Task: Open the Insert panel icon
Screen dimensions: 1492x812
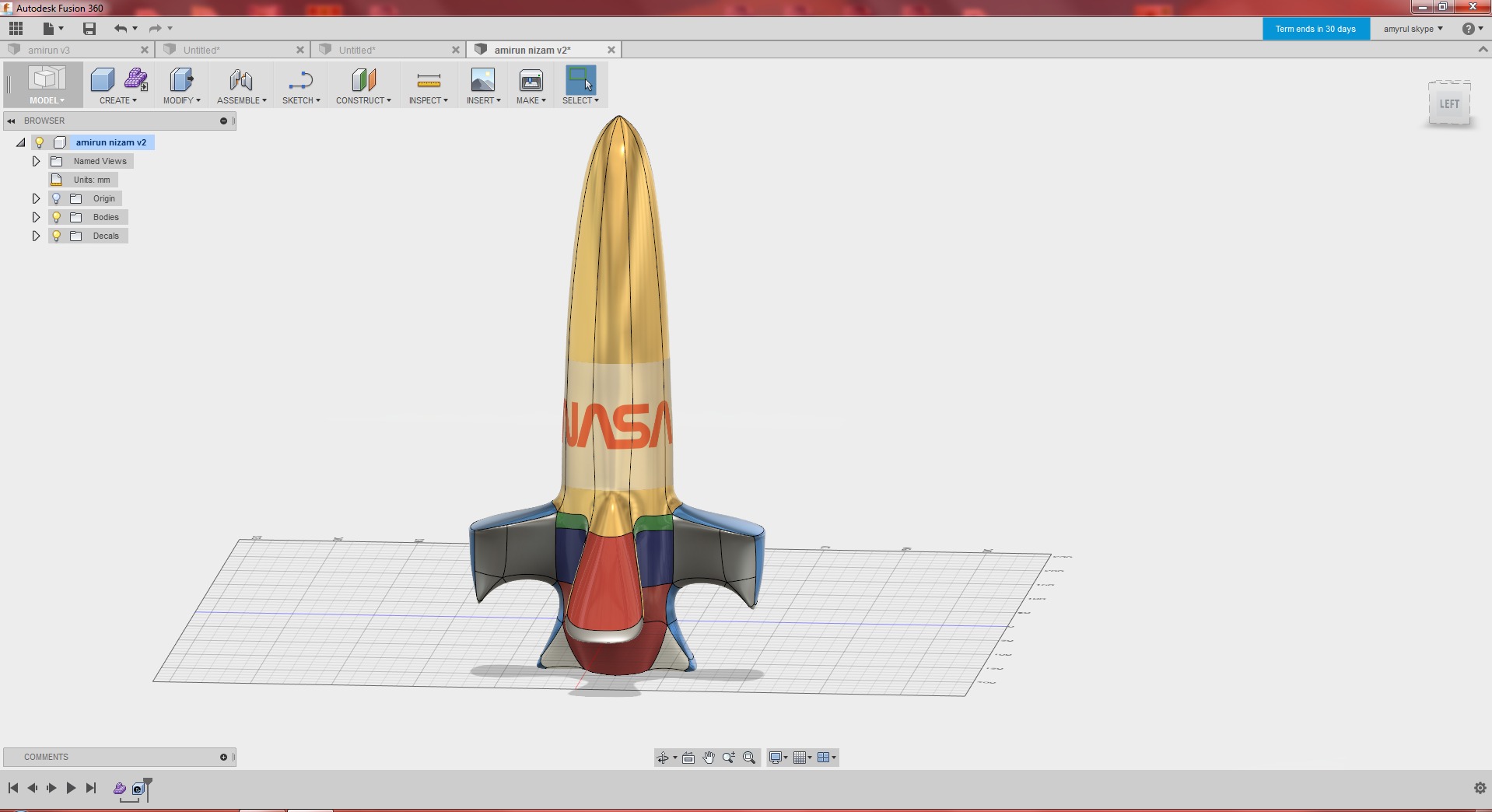Action: pos(482,80)
